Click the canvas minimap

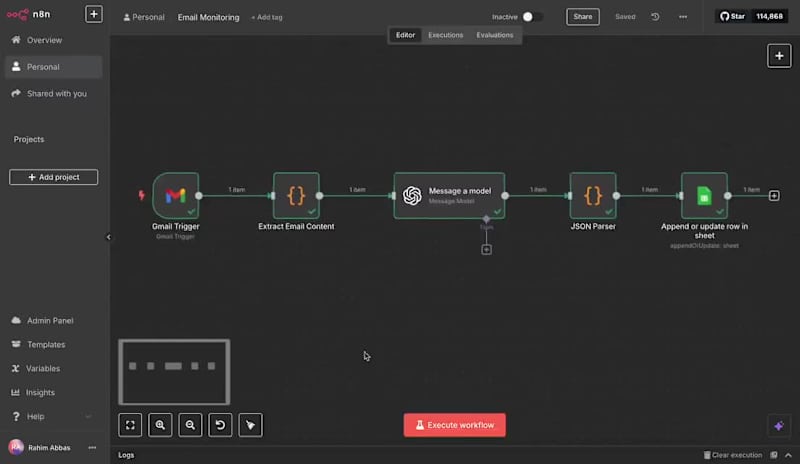[x=174, y=372]
